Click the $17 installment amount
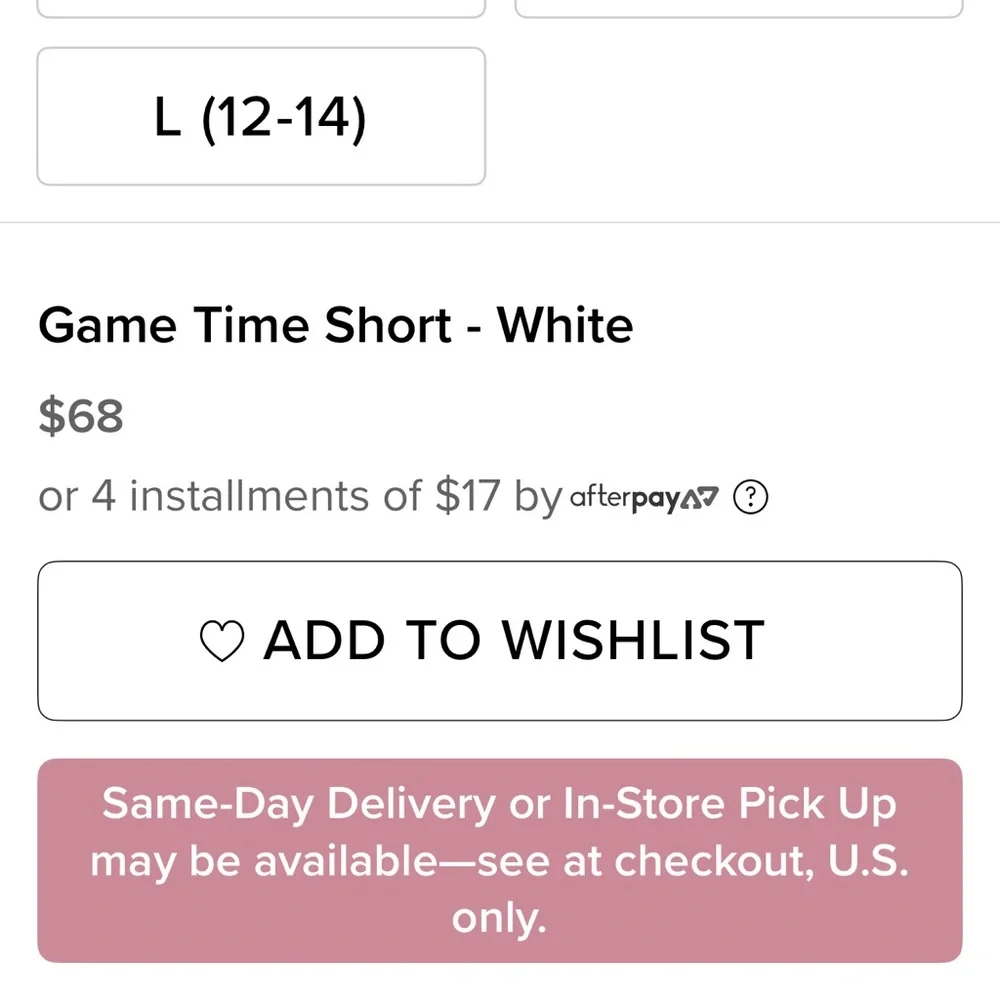The width and height of the screenshot is (1000, 1000). click(x=467, y=496)
